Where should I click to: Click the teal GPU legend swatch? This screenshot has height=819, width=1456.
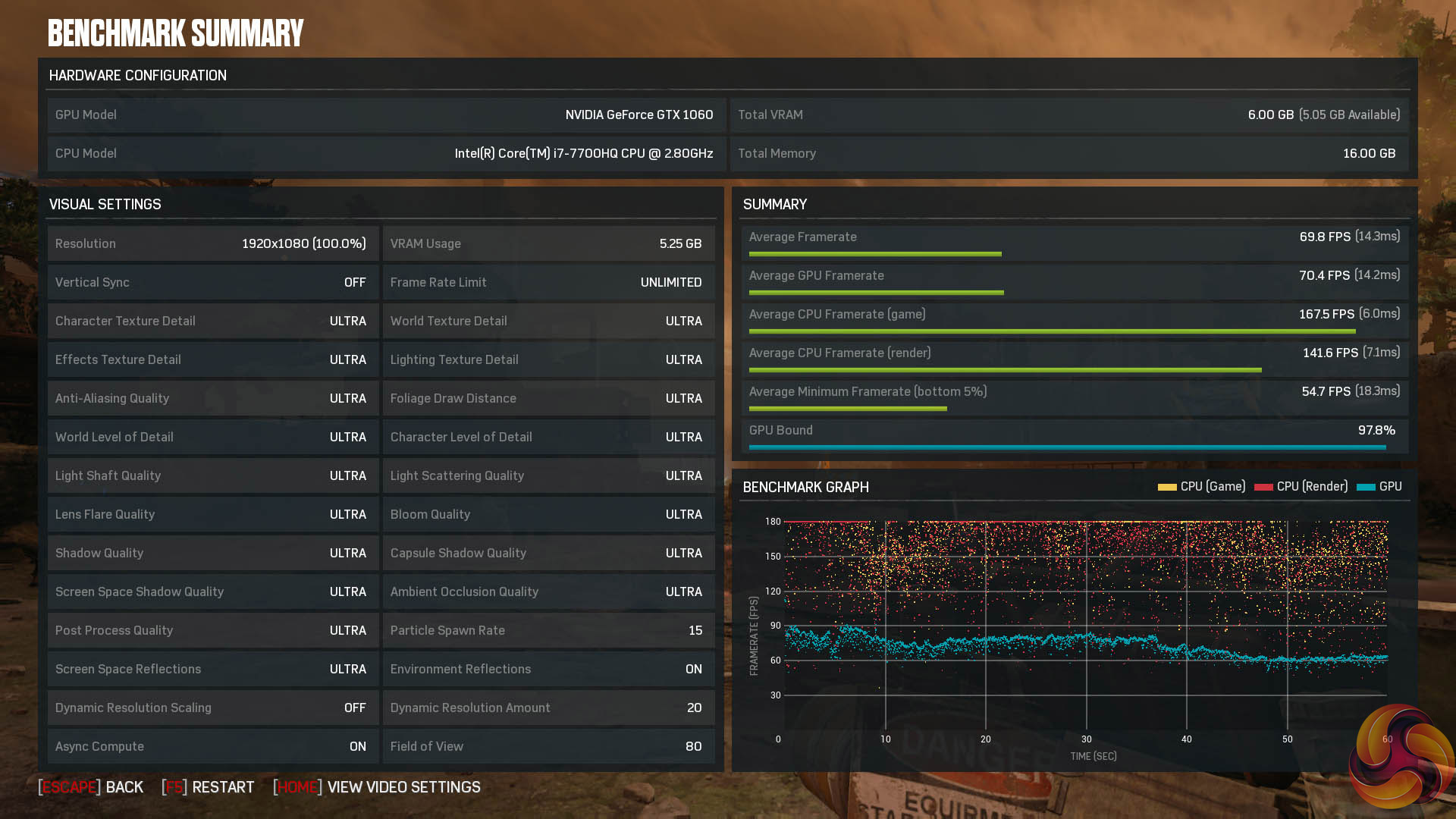1366,487
